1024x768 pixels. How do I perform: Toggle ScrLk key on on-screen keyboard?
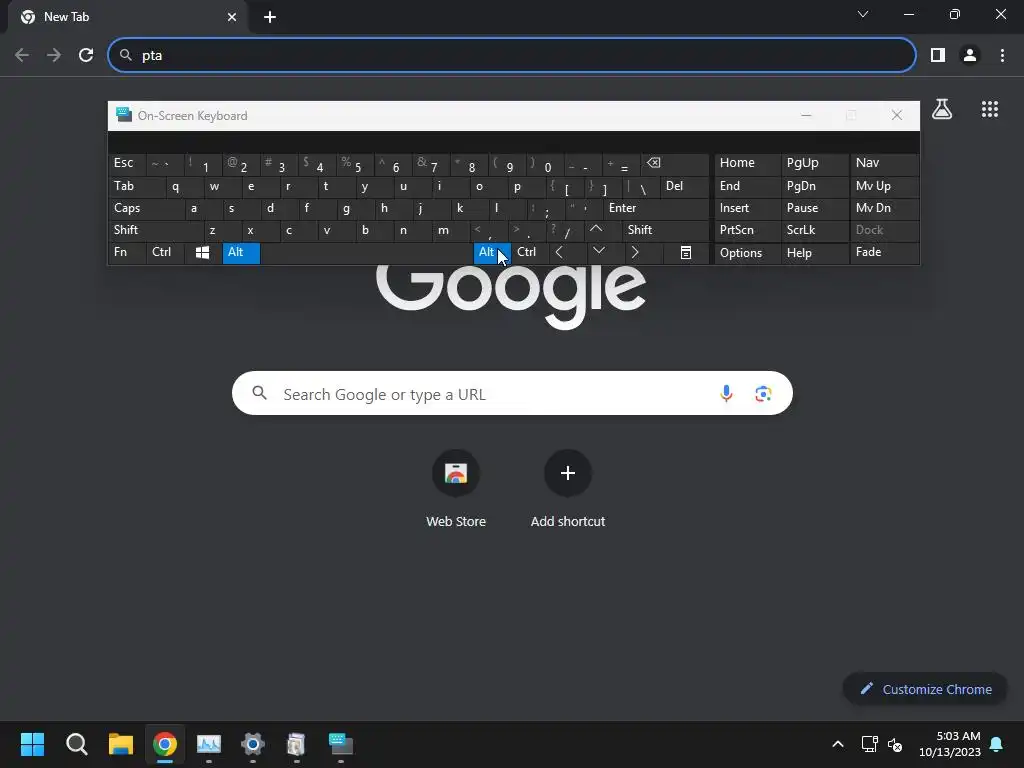click(814, 230)
